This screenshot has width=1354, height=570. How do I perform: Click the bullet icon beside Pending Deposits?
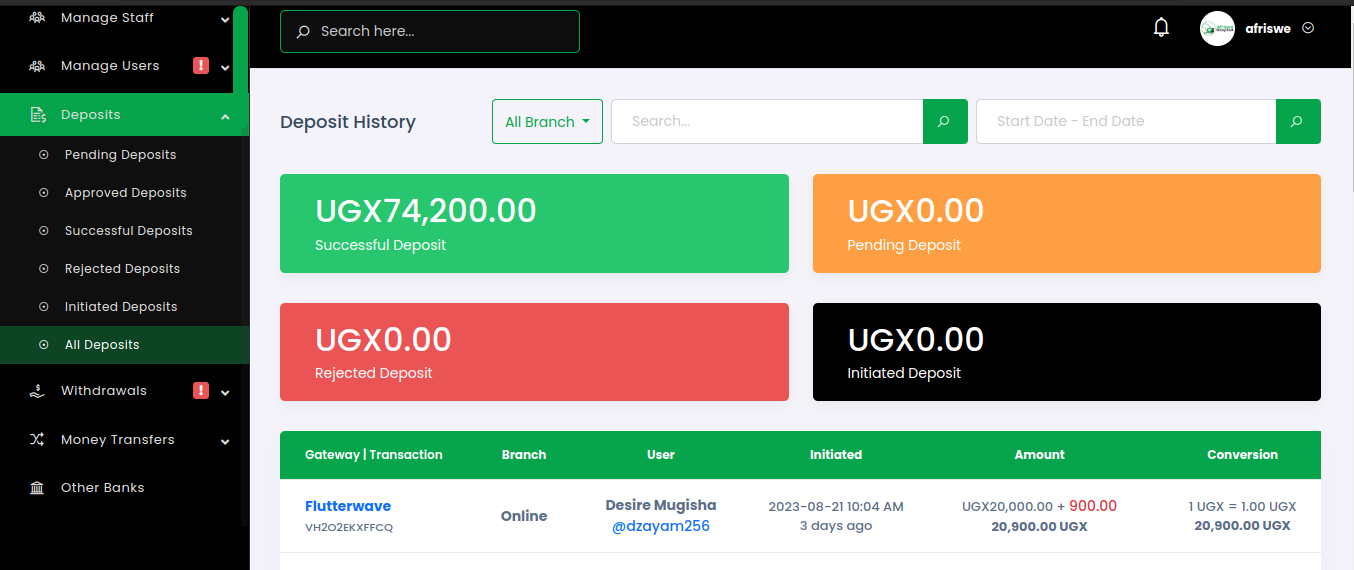click(x=43, y=155)
